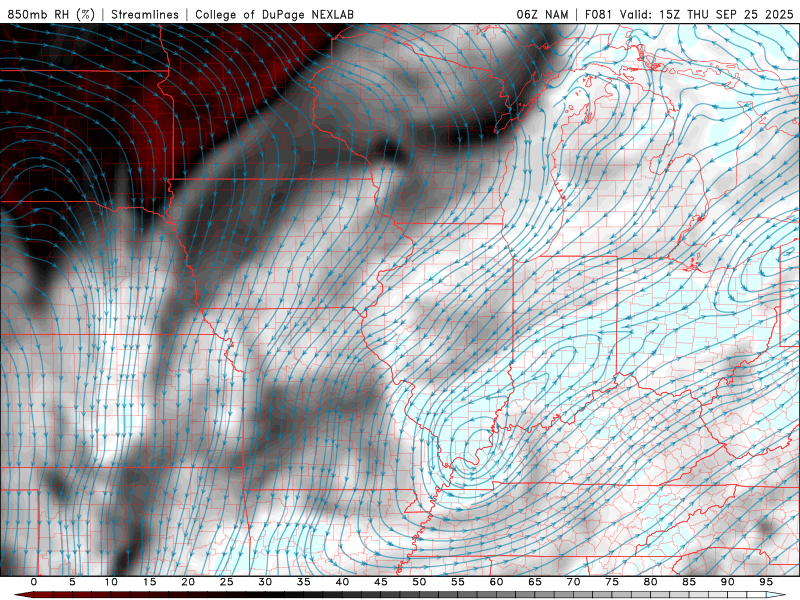Click the "35" colorbar tick label

pos(304,582)
